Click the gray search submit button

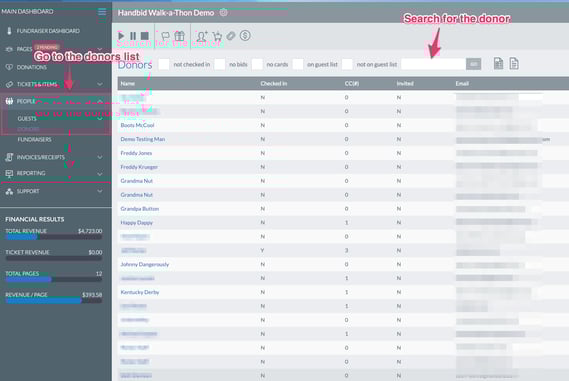474,64
